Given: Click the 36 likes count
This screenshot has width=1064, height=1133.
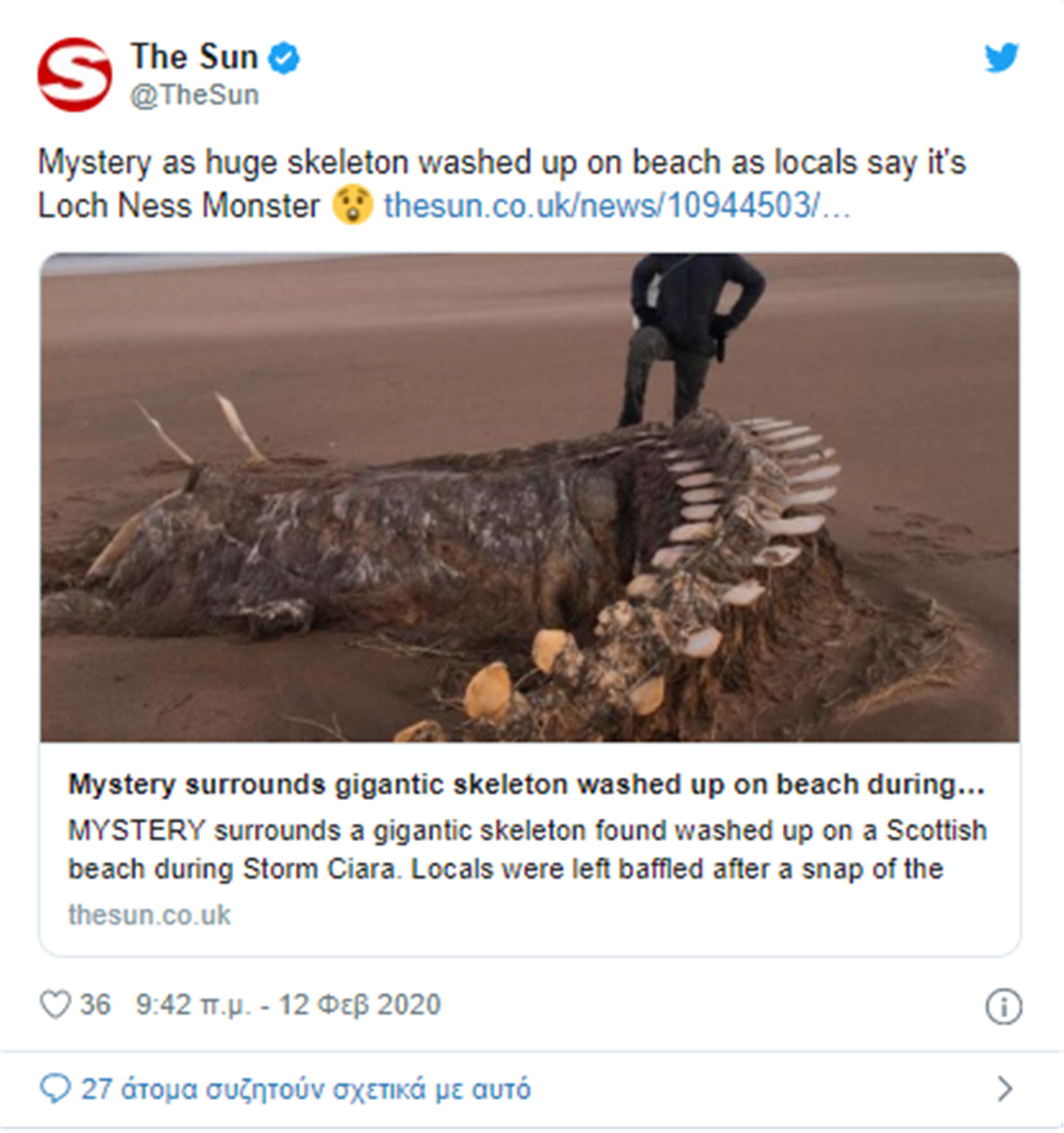Looking at the screenshot, I should coord(96,1005).
